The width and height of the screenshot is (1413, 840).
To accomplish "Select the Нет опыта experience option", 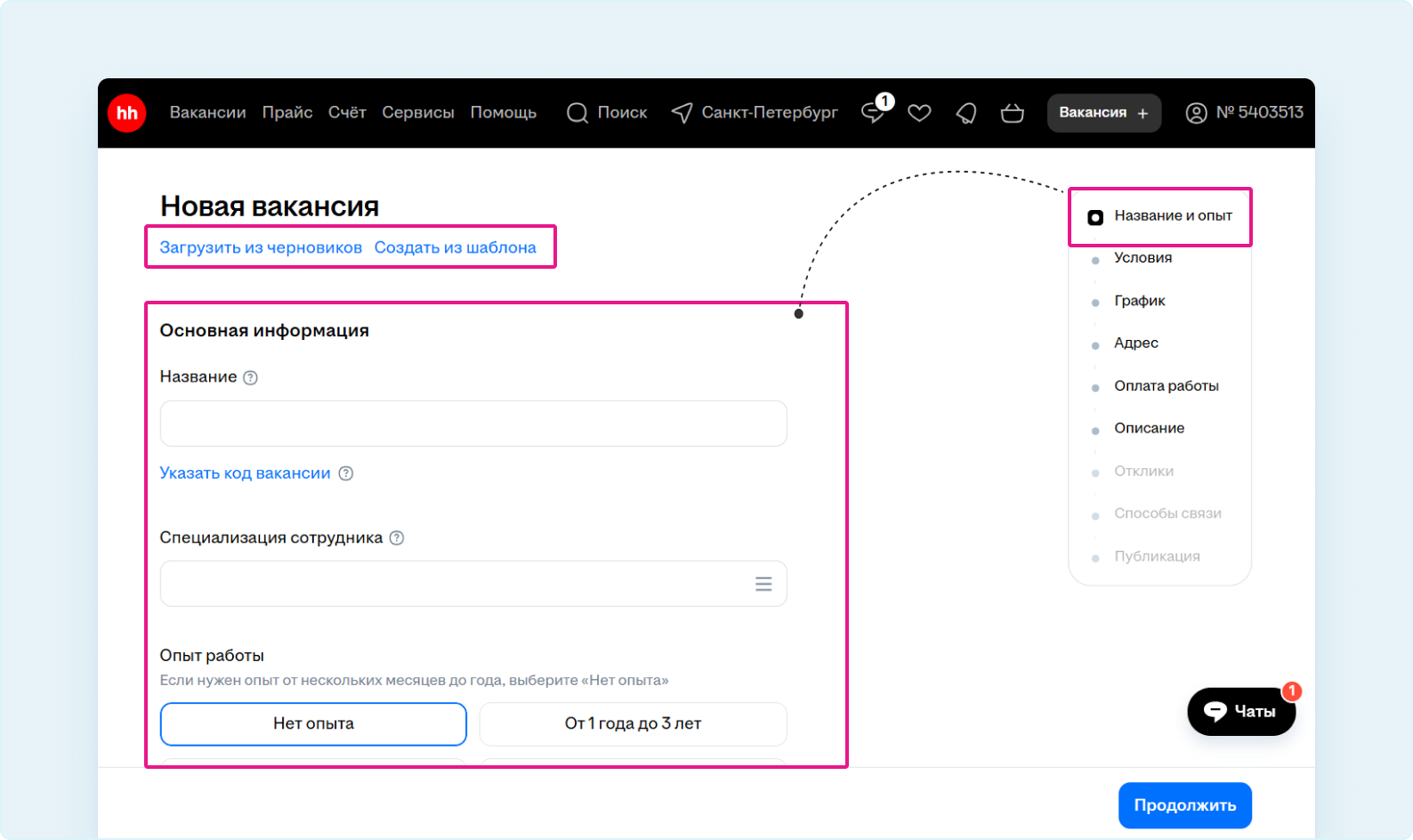I will (313, 723).
